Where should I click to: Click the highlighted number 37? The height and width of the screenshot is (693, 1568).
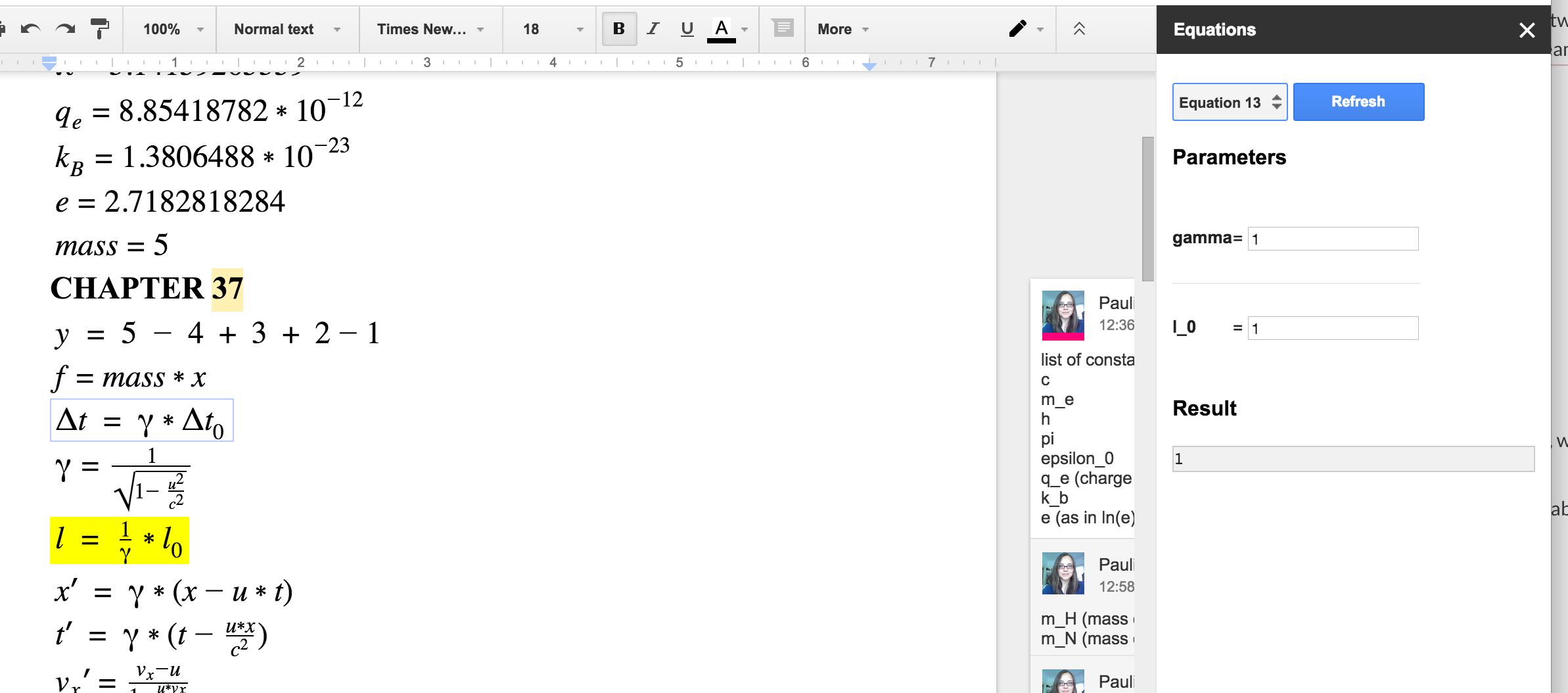[227, 289]
